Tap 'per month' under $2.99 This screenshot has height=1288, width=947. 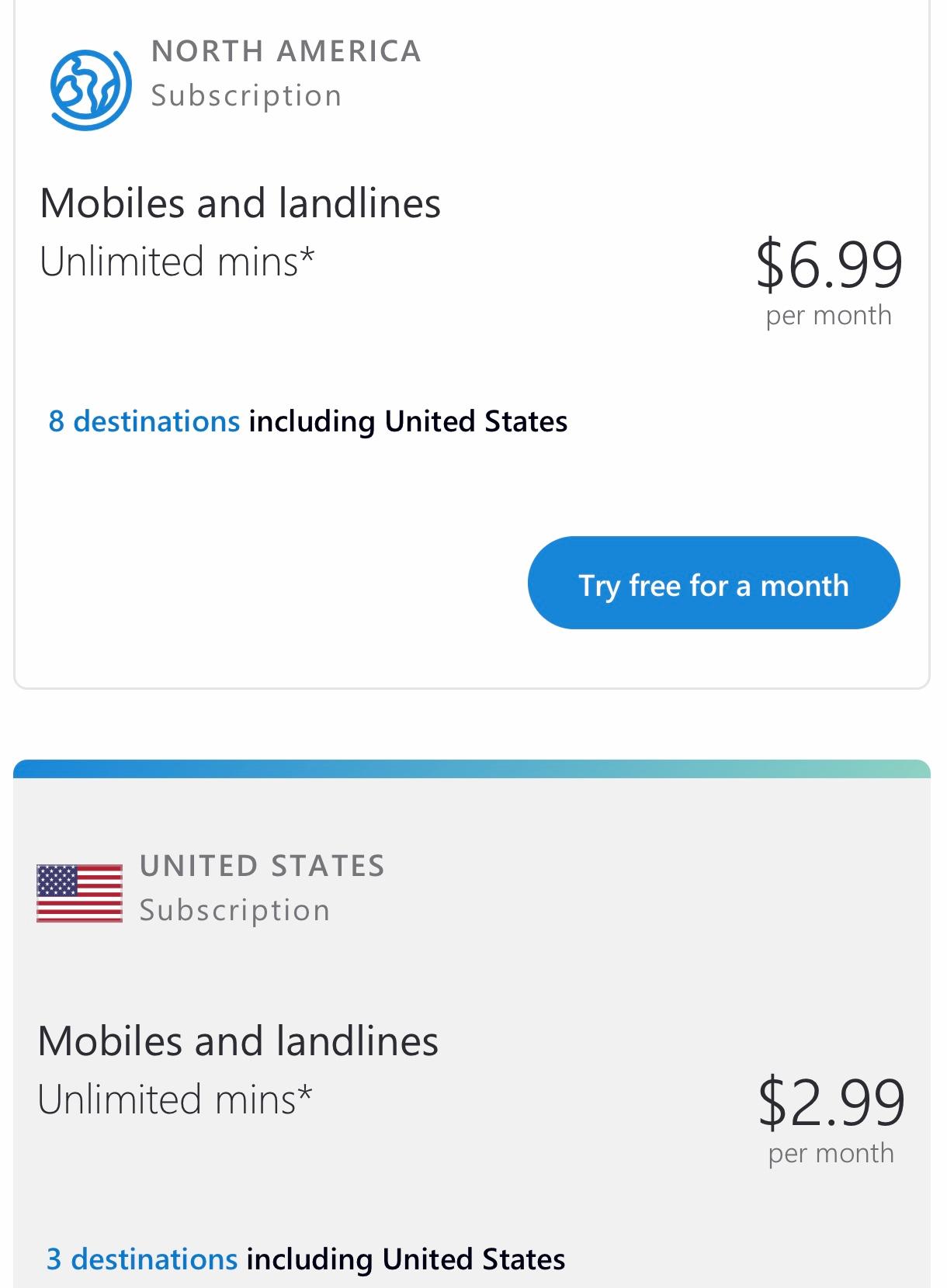pos(831,1153)
